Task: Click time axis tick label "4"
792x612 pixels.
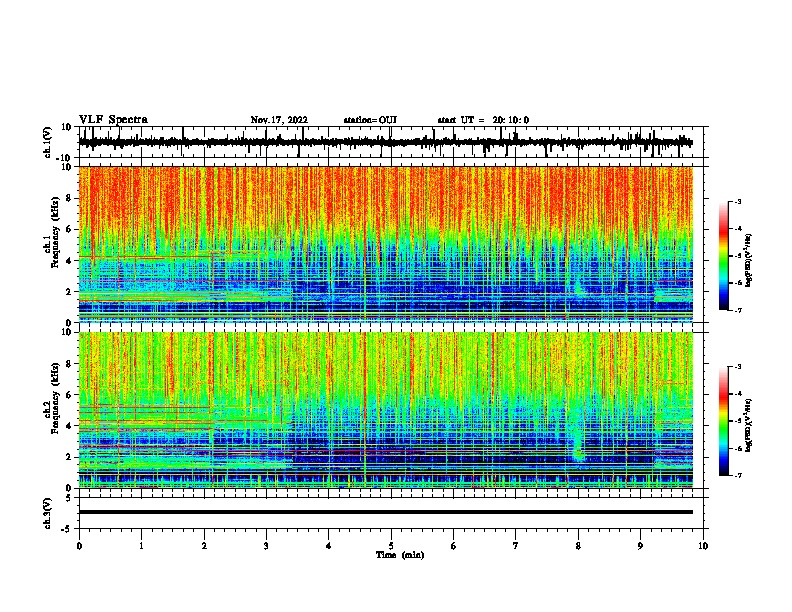Action: (x=329, y=546)
